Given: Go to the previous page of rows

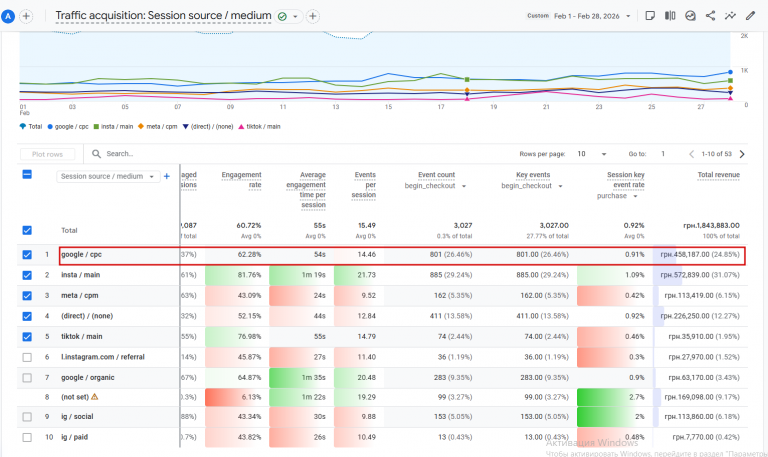Looking at the screenshot, I should click(x=691, y=154).
